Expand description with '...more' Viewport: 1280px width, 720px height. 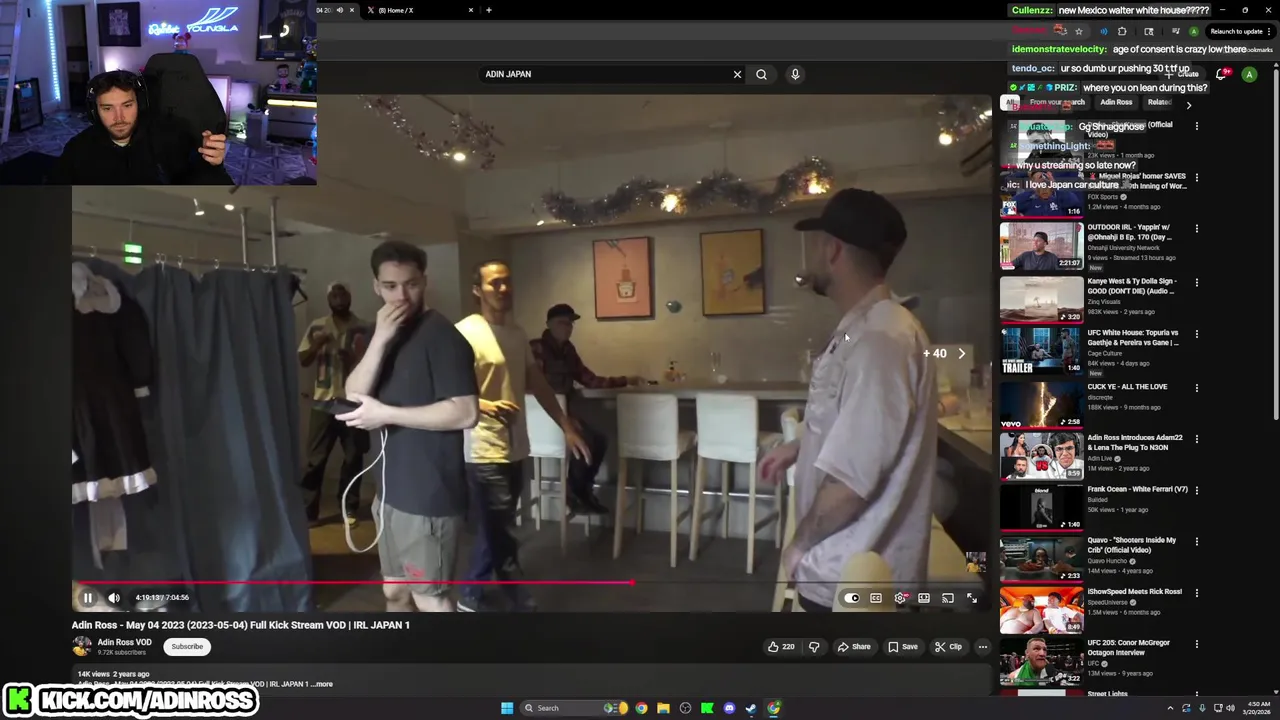point(322,684)
